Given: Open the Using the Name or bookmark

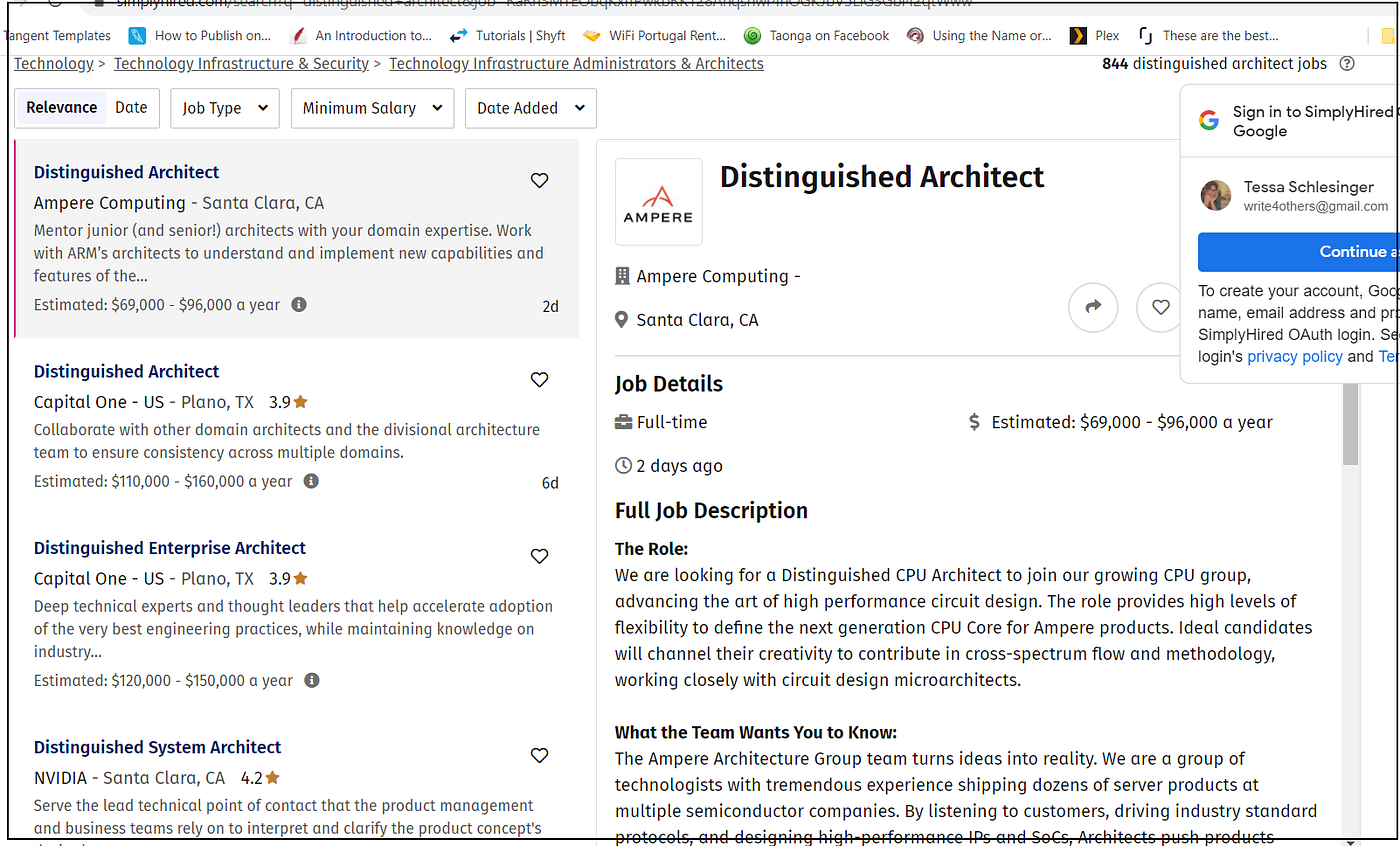Looking at the screenshot, I should [979, 36].
